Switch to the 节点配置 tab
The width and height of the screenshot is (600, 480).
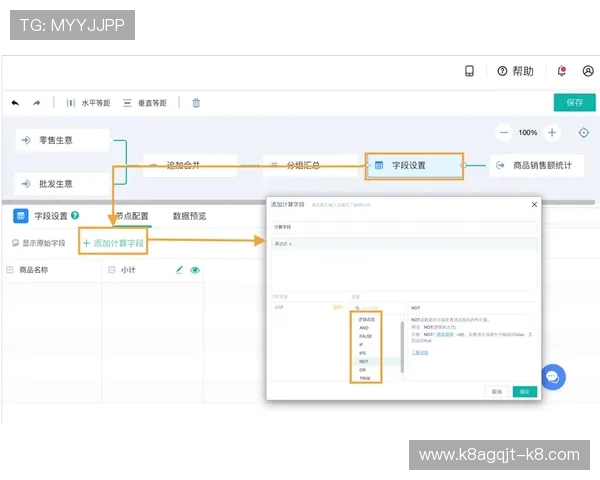pos(132,216)
